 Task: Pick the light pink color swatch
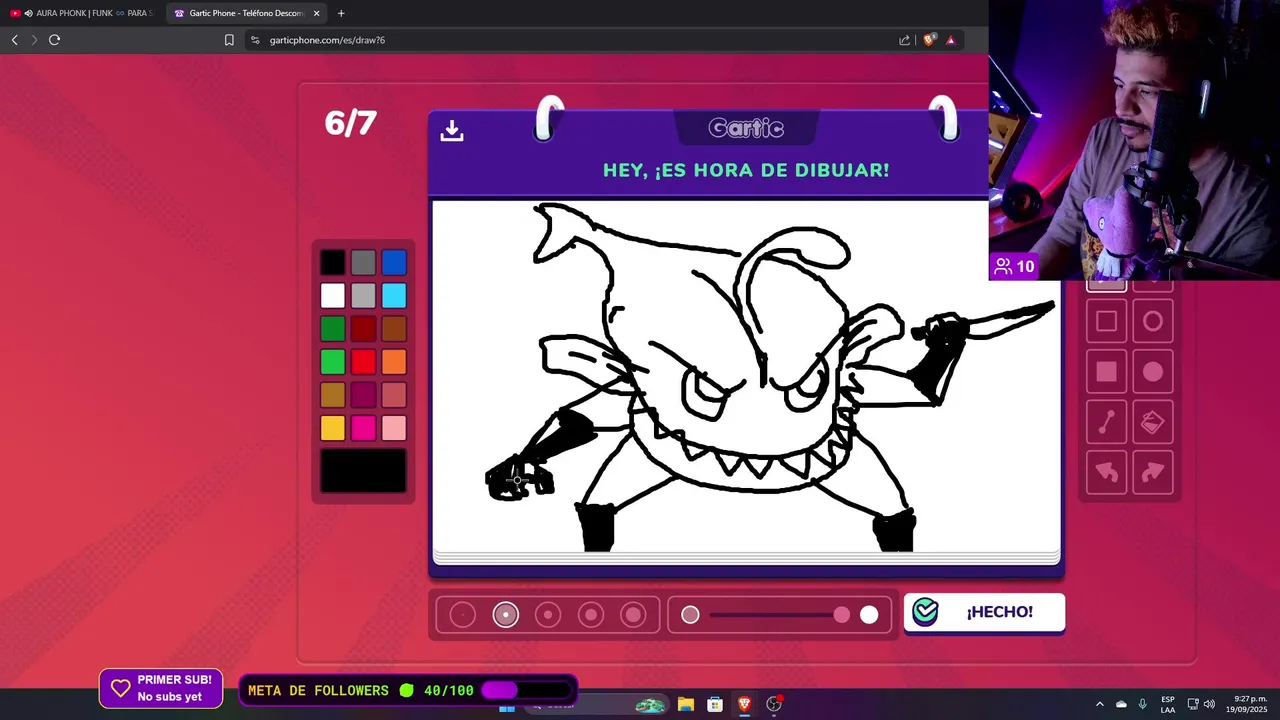(x=394, y=428)
